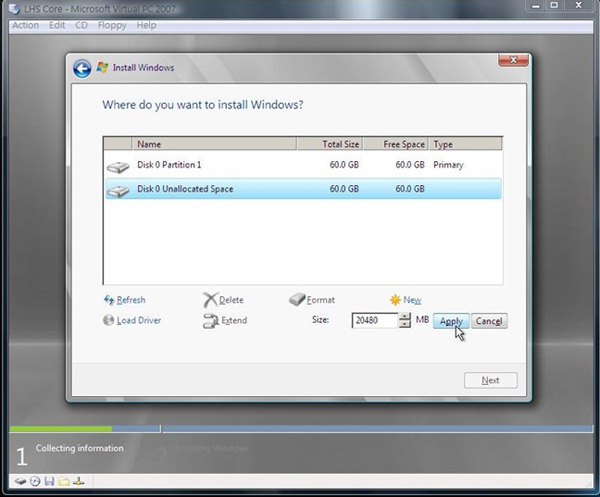Open the CD menu

83,25
